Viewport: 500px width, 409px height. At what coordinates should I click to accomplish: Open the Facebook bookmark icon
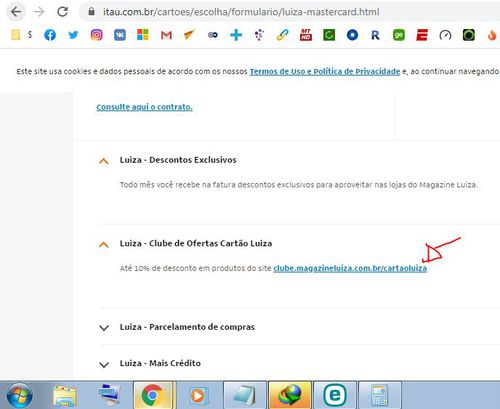point(50,35)
